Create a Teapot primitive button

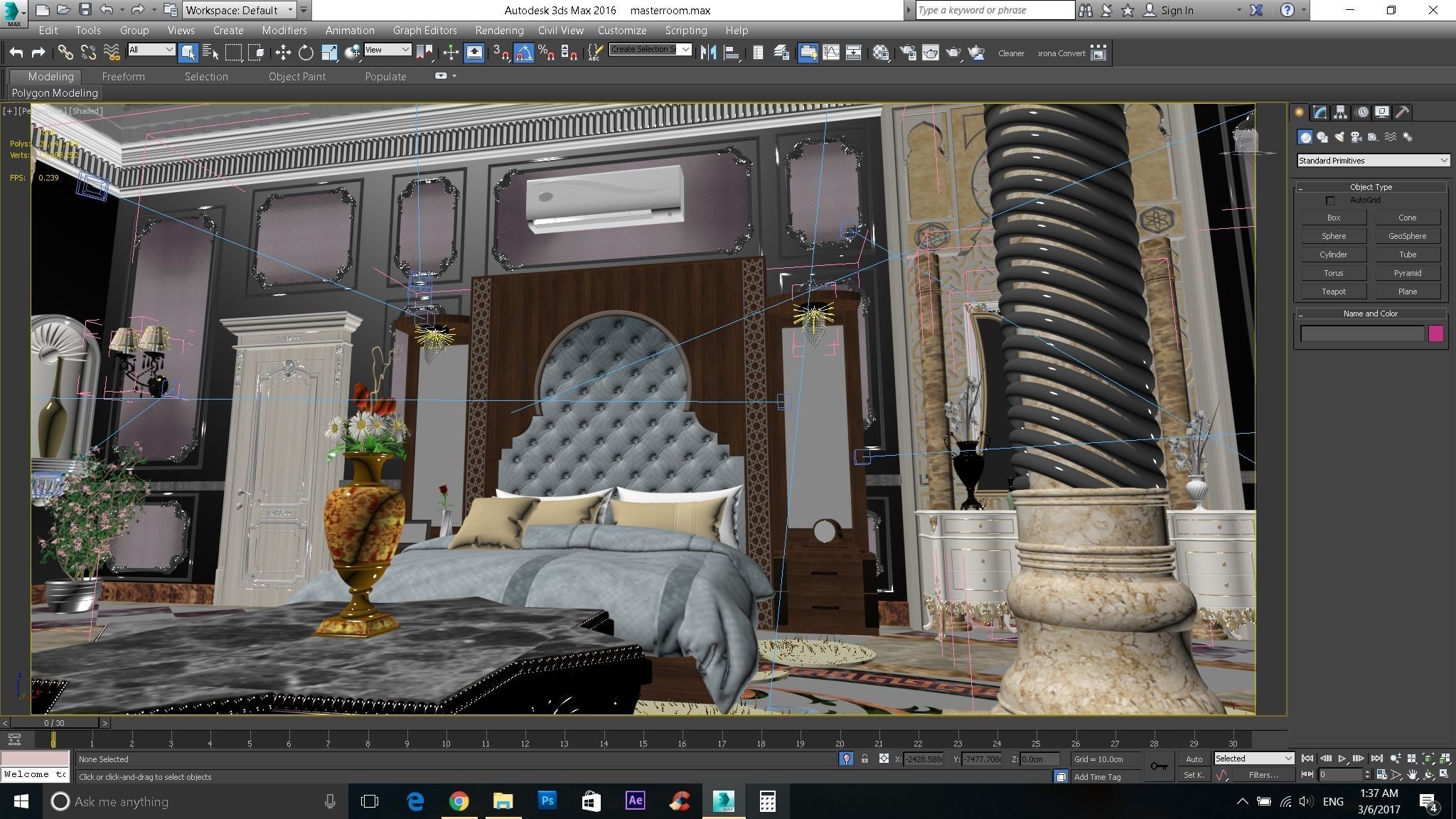pyautogui.click(x=1334, y=291)
